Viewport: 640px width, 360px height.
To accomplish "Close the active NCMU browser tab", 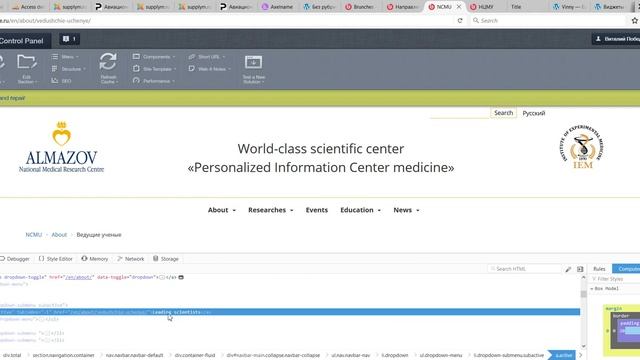I will tap(459, 7).
